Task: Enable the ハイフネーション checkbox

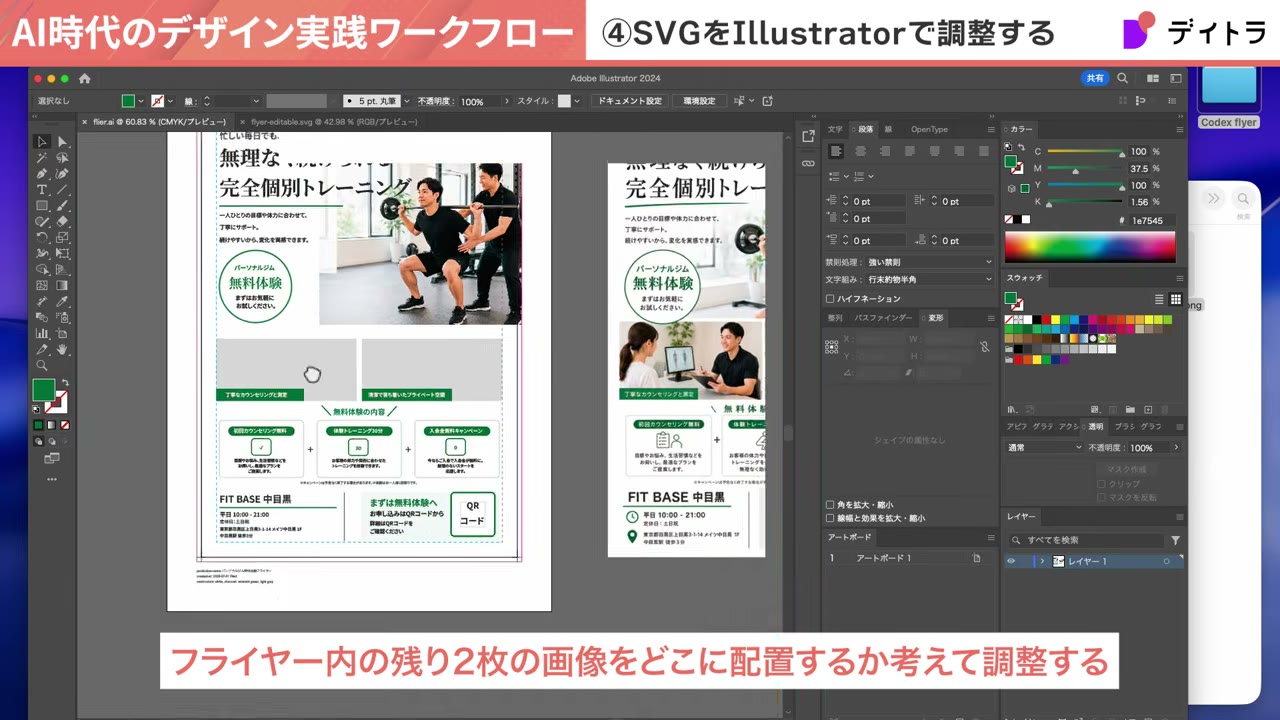Action: [830, 298]
